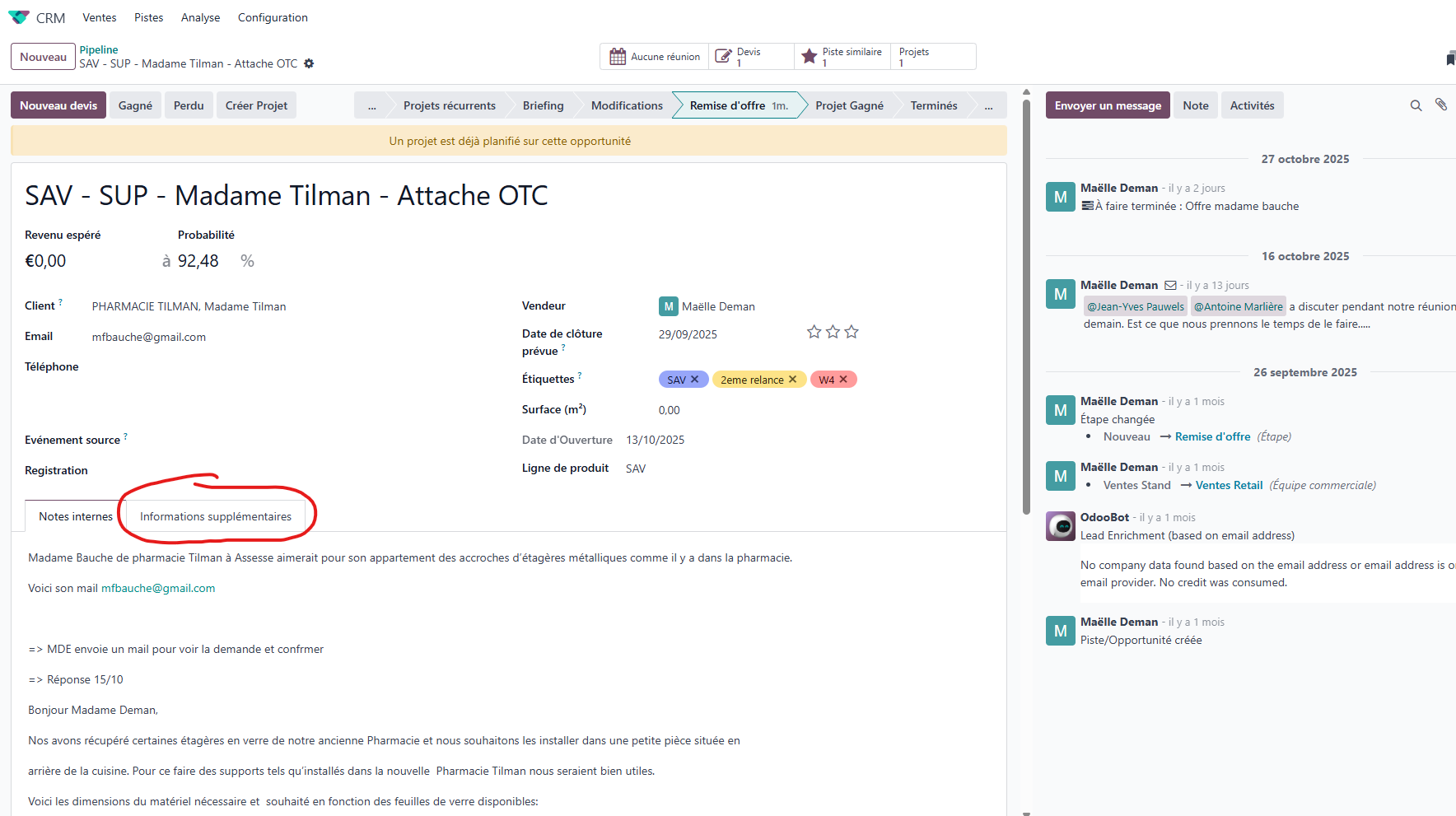Remove the 2eme relance tag

(792, 380)
